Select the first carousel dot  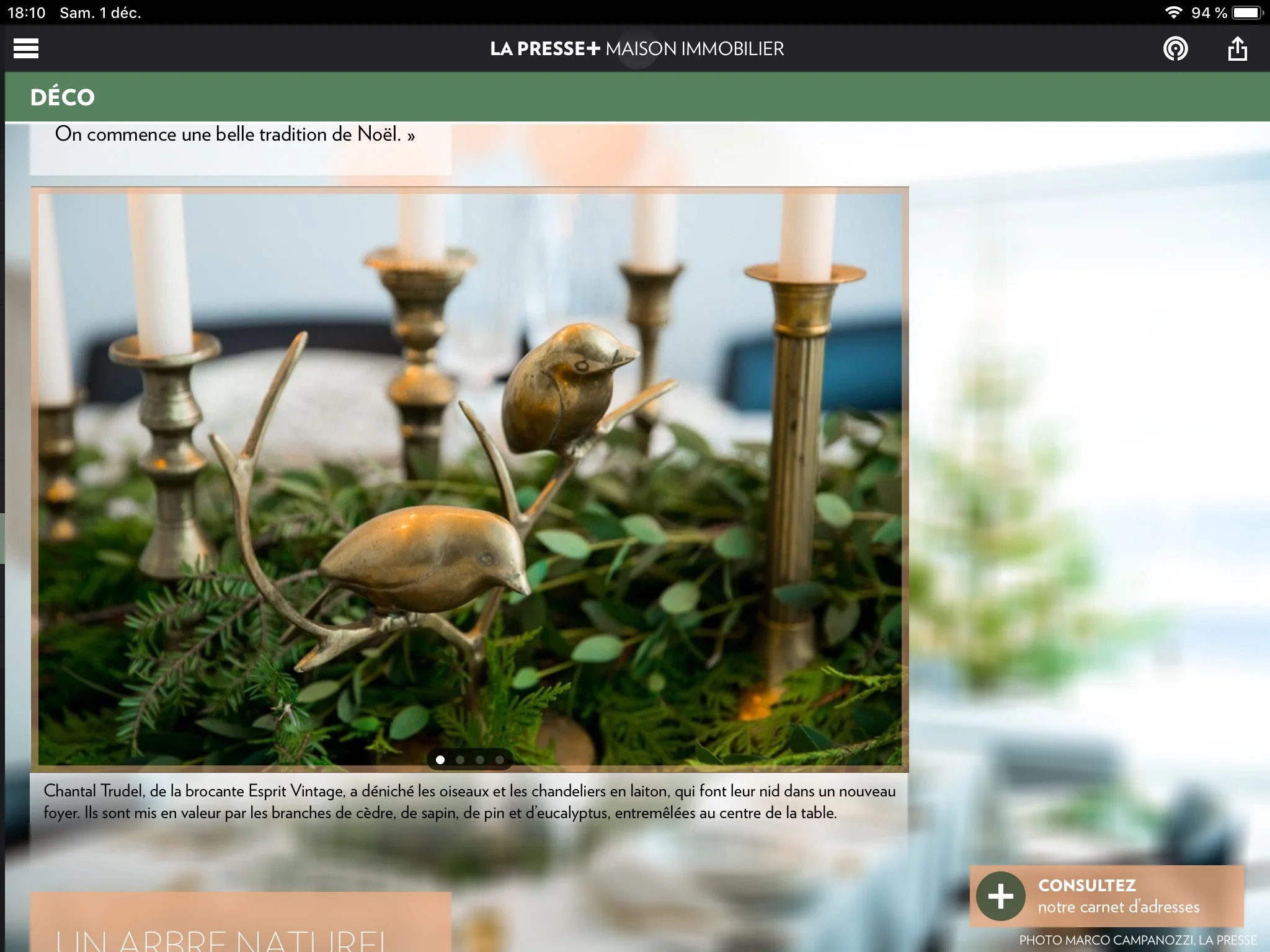coord(440,760)
